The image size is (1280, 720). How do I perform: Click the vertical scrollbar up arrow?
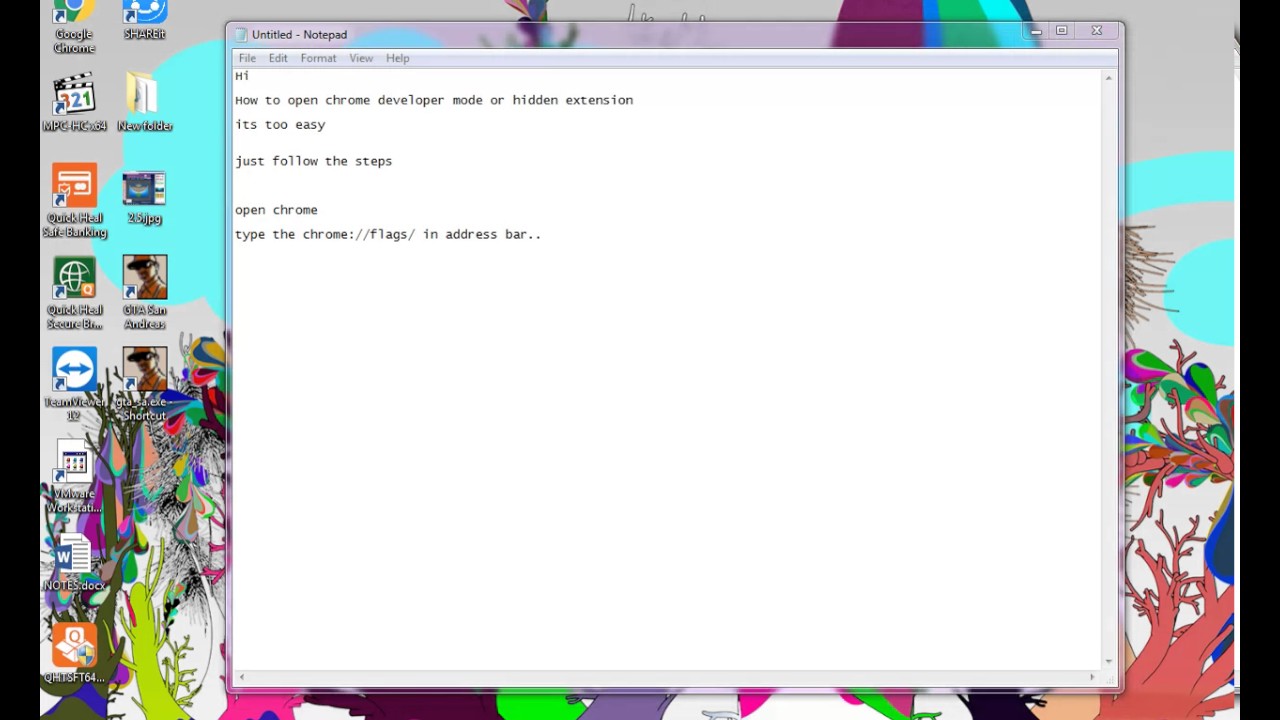tap(1108, 77)
